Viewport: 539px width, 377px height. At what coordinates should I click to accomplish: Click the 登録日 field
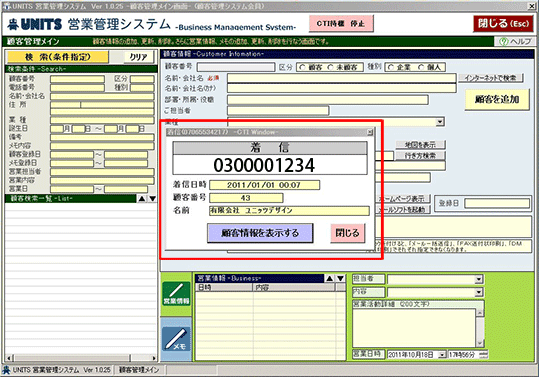click(x=497, y=203)
